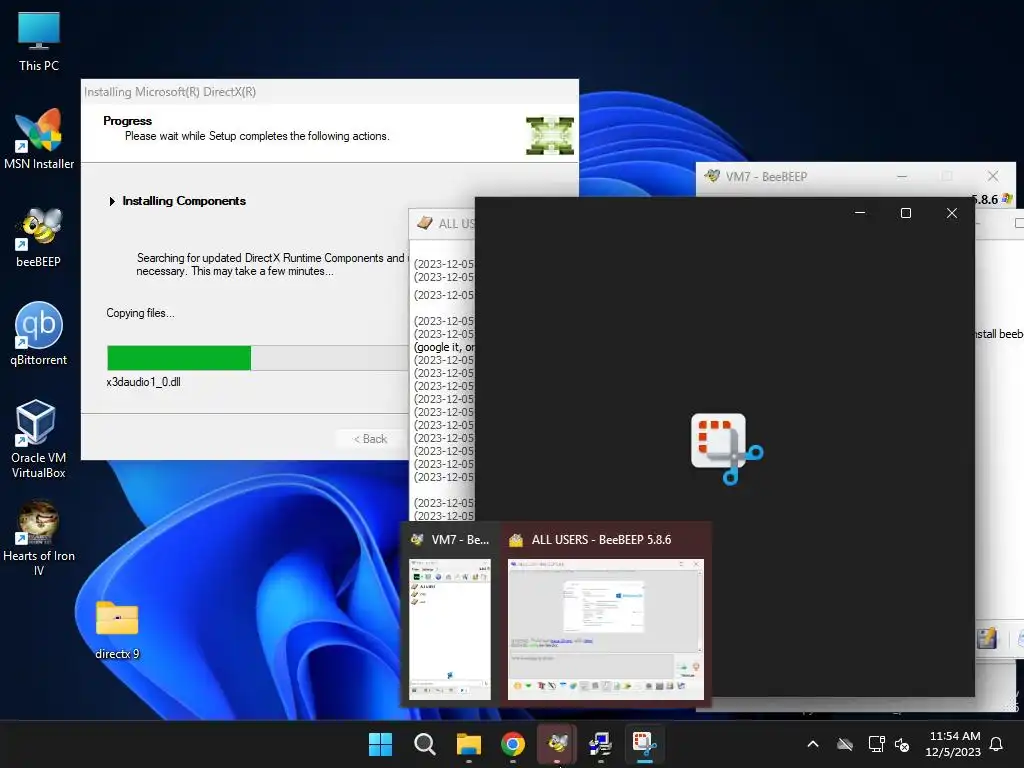Viewport: 1024px width, 768px height.
Task: Select the Hearts of Iron IV shortcut
Action: 39,538
